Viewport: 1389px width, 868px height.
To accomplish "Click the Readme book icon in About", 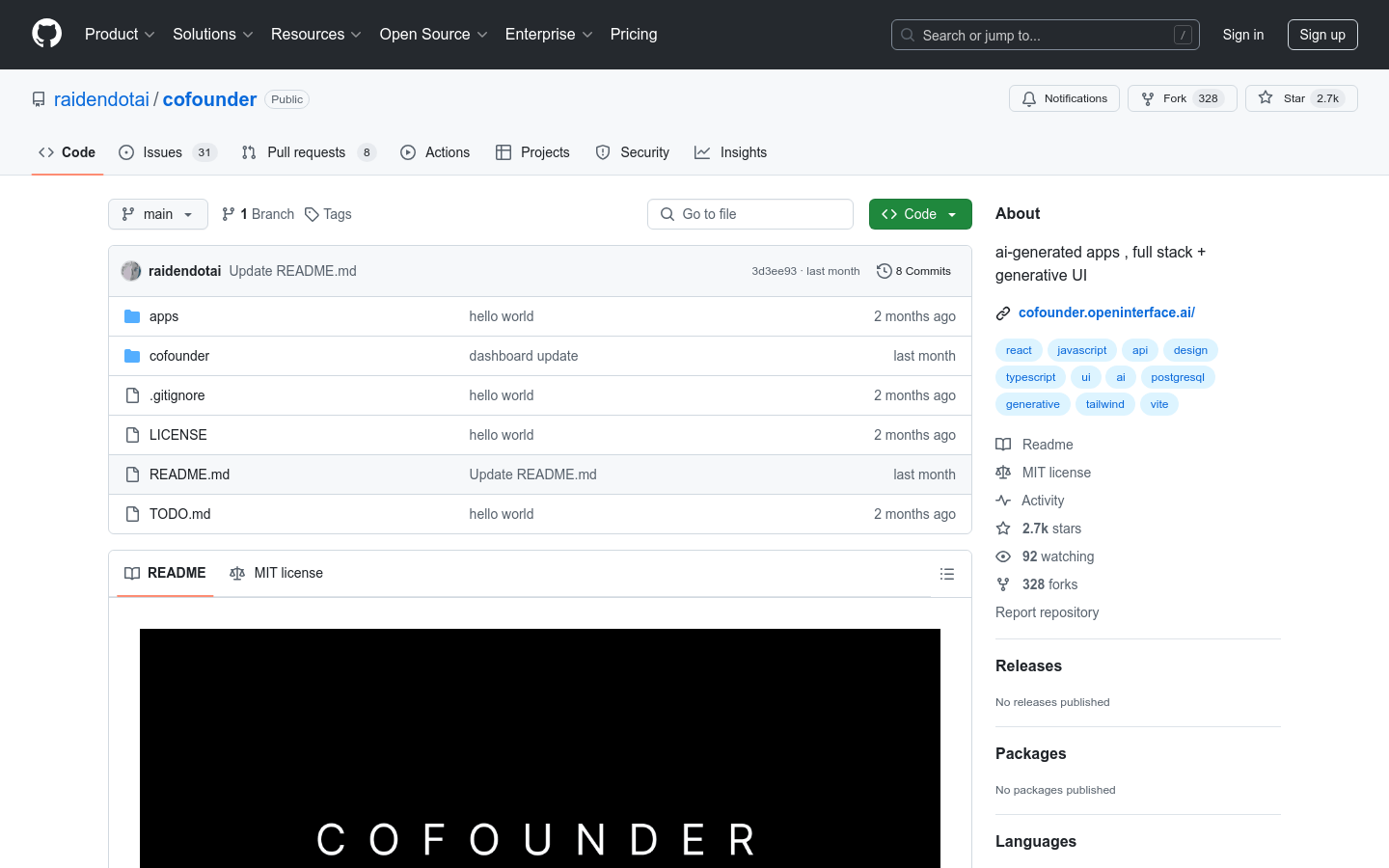I will (1003, 445).
